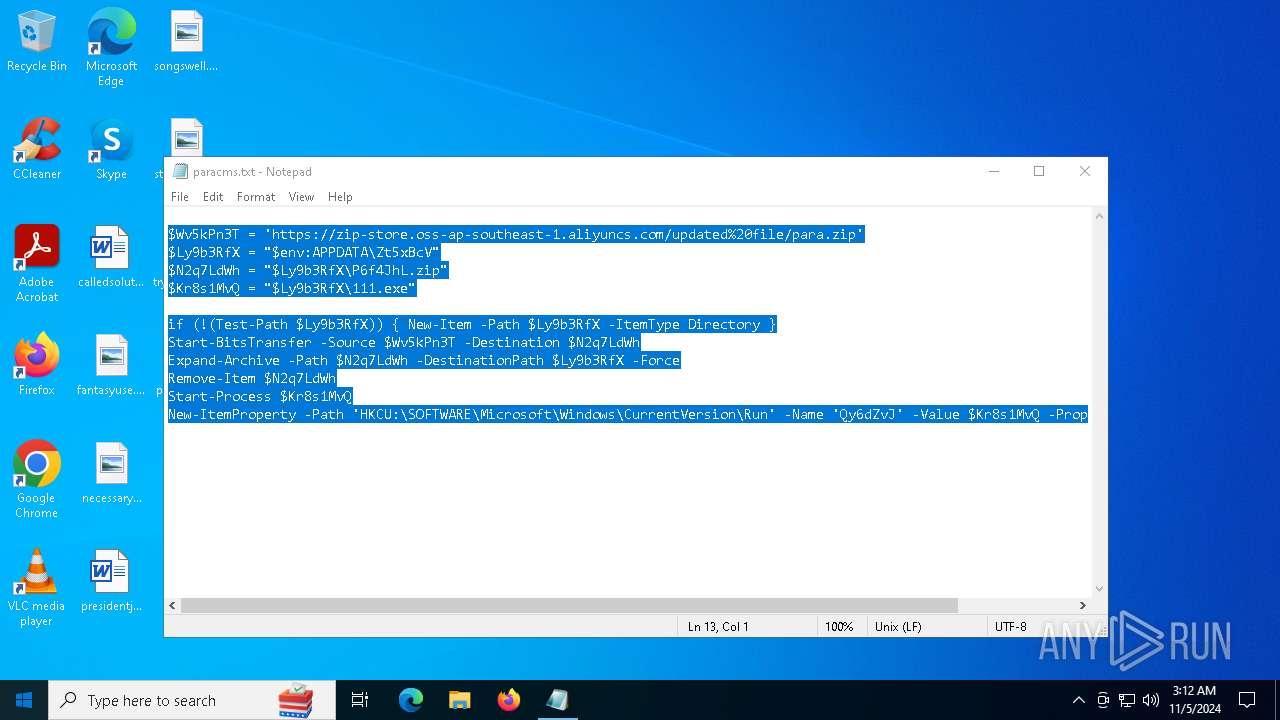This screenshot has height=720, width=1280.
Task: Open Adobe Acrobat desktop shortcut
Action: click(x=37, y=264)
